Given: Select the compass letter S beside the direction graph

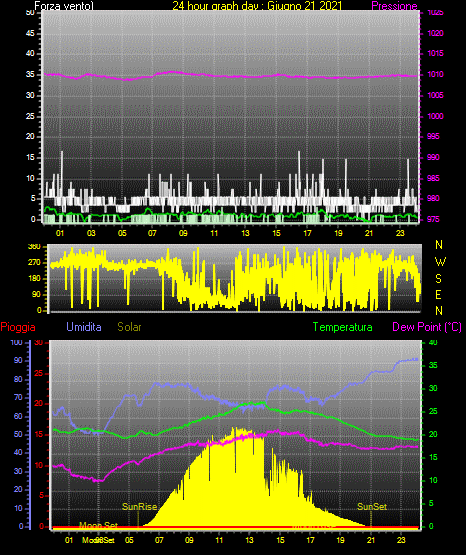Looking at the screenshot, I should click(438, 279).
